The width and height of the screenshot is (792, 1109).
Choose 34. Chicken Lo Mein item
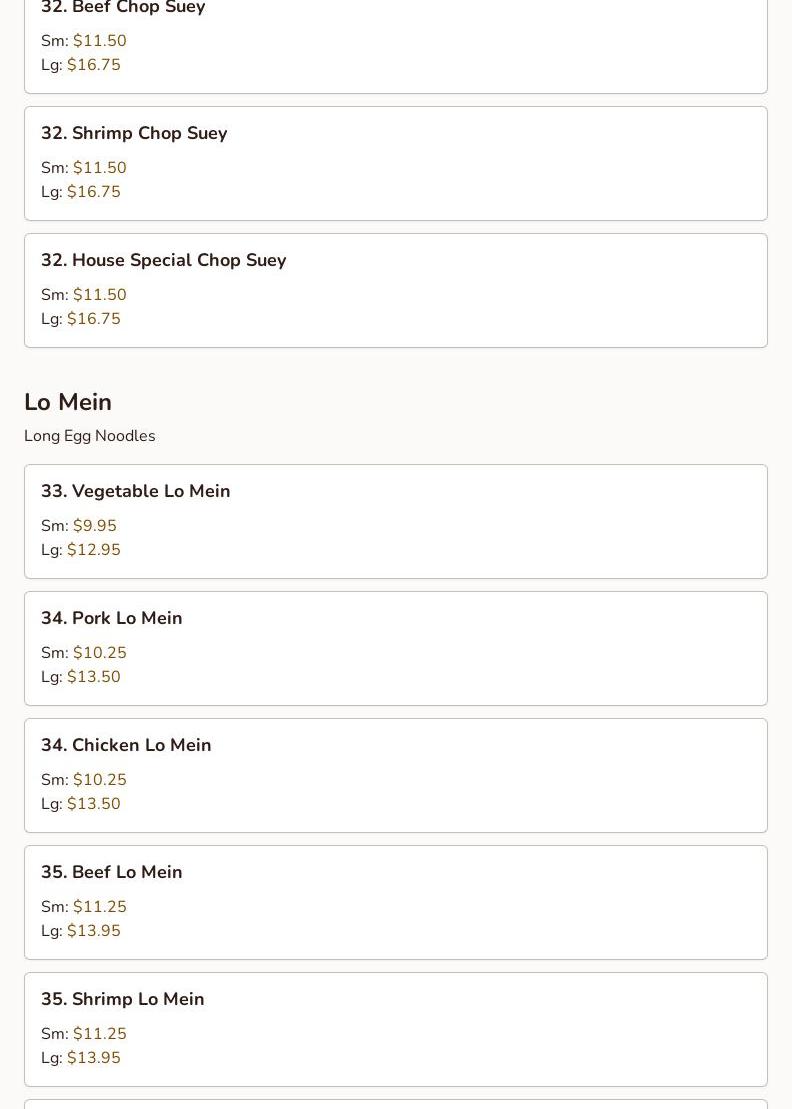point(396,775)
